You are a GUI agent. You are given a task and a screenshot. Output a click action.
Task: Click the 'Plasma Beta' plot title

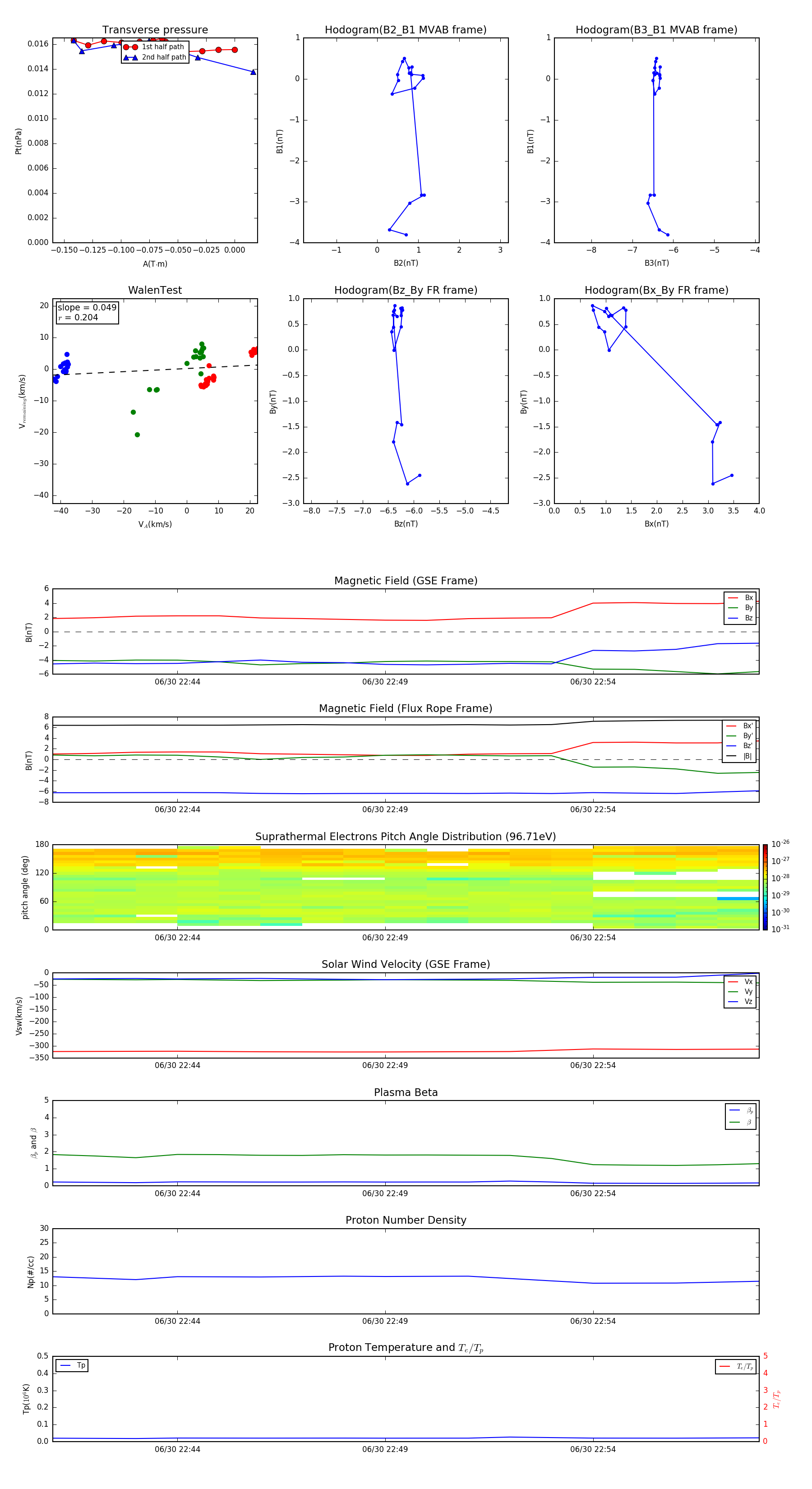pos(406,1093)
